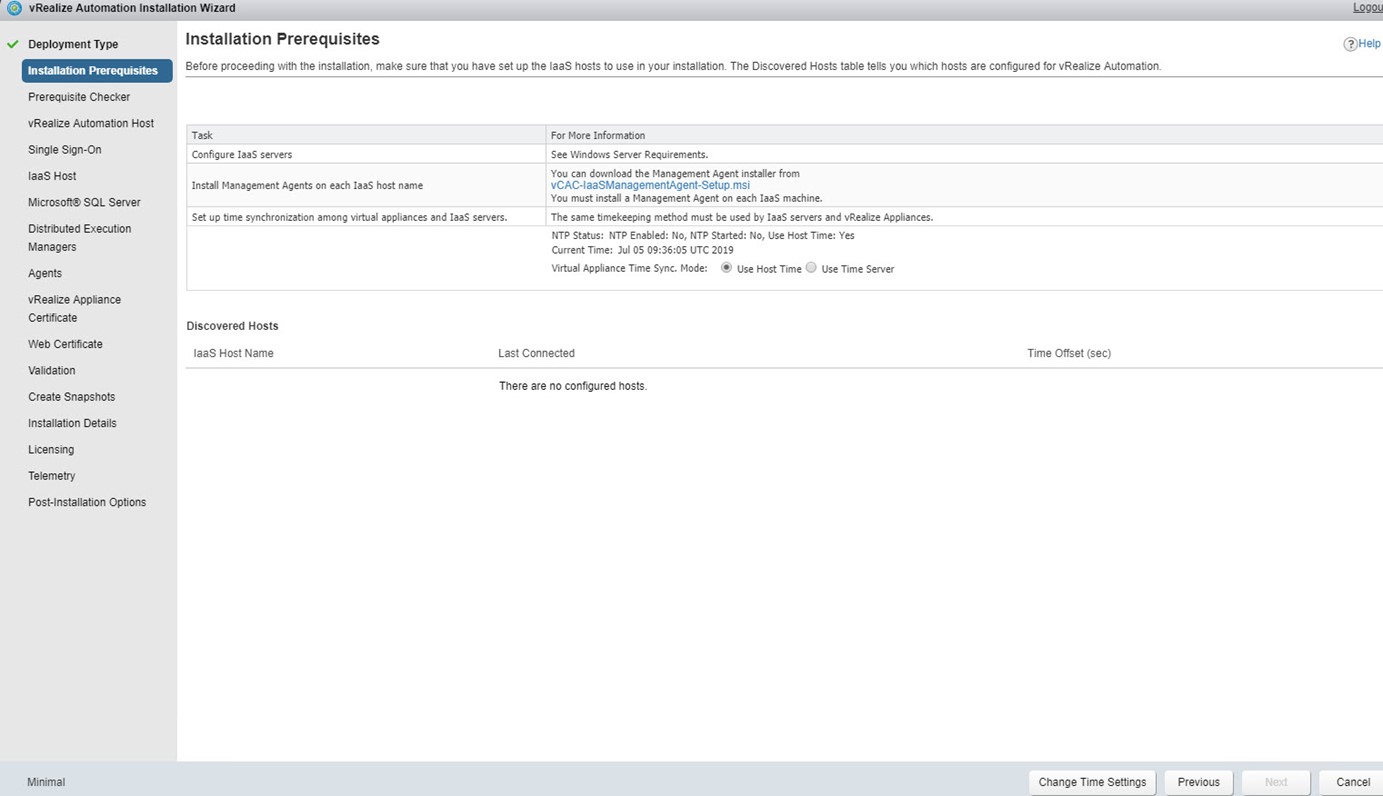The height and width of the screenshot is (796, 1383).
Task: Click the vRealize Automation logo icon
Action: (x=14, y=8)
